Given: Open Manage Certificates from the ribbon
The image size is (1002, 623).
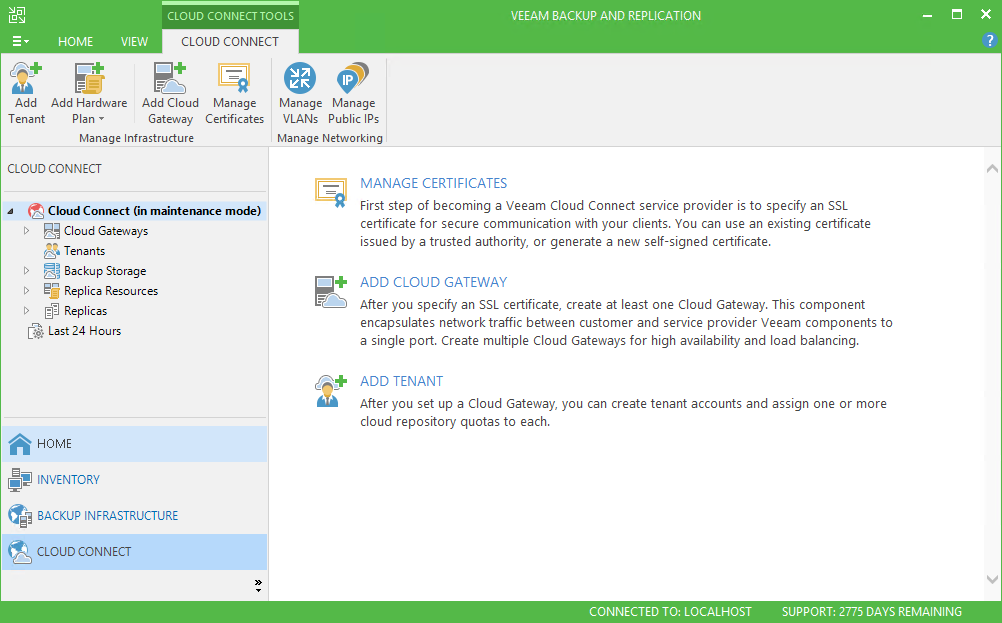Looking at the screenshot, I should 235,93.
